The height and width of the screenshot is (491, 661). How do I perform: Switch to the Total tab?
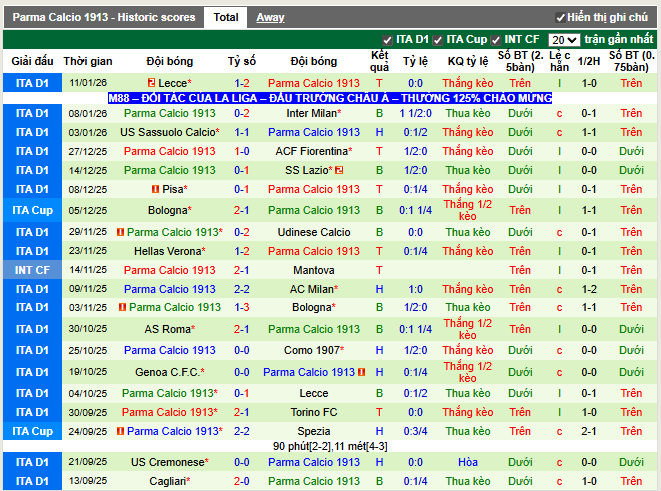coord(226,17)
